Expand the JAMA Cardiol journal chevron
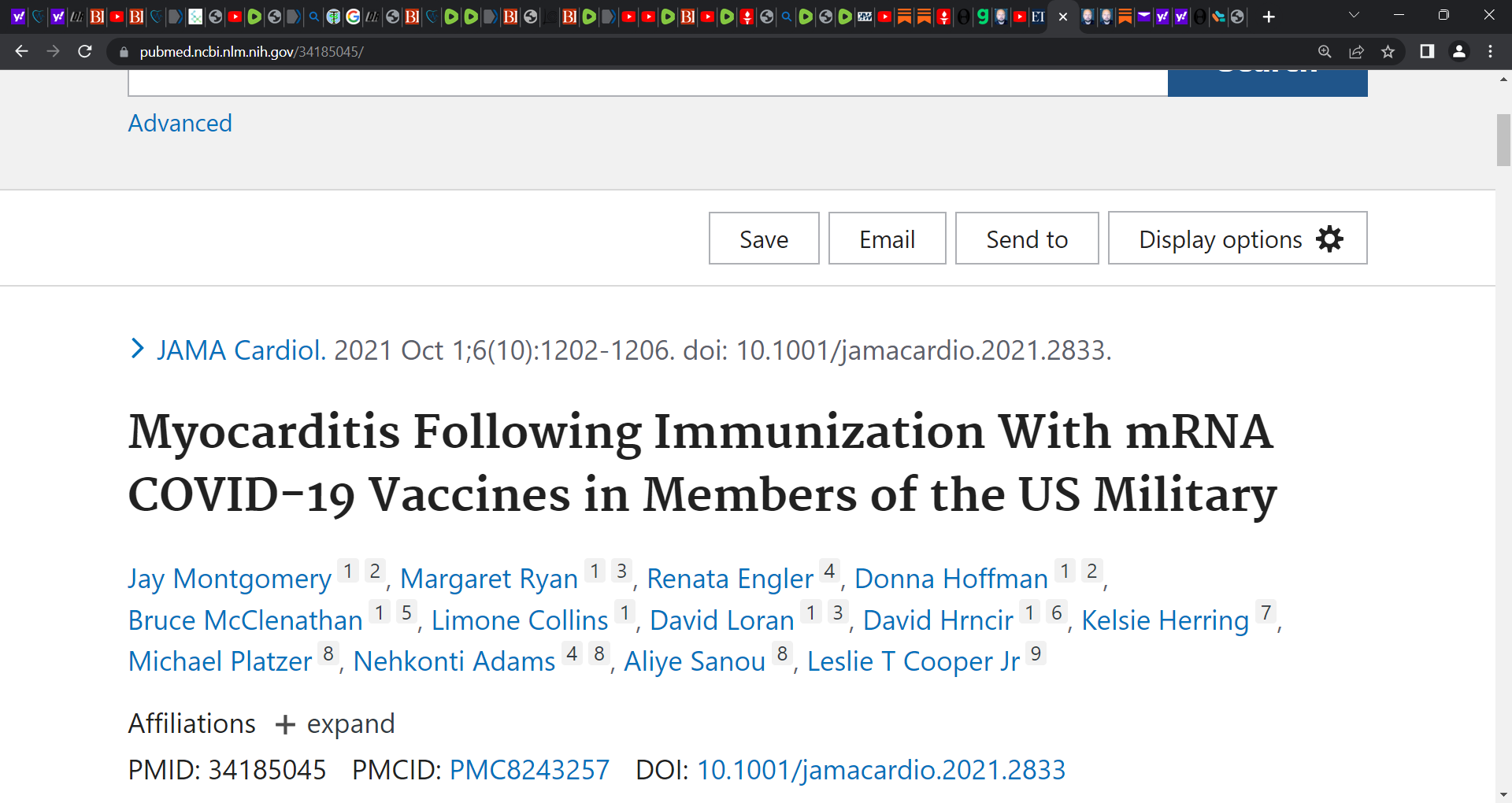This screenshot has width=1512, height=803. (x=137, y=349)
